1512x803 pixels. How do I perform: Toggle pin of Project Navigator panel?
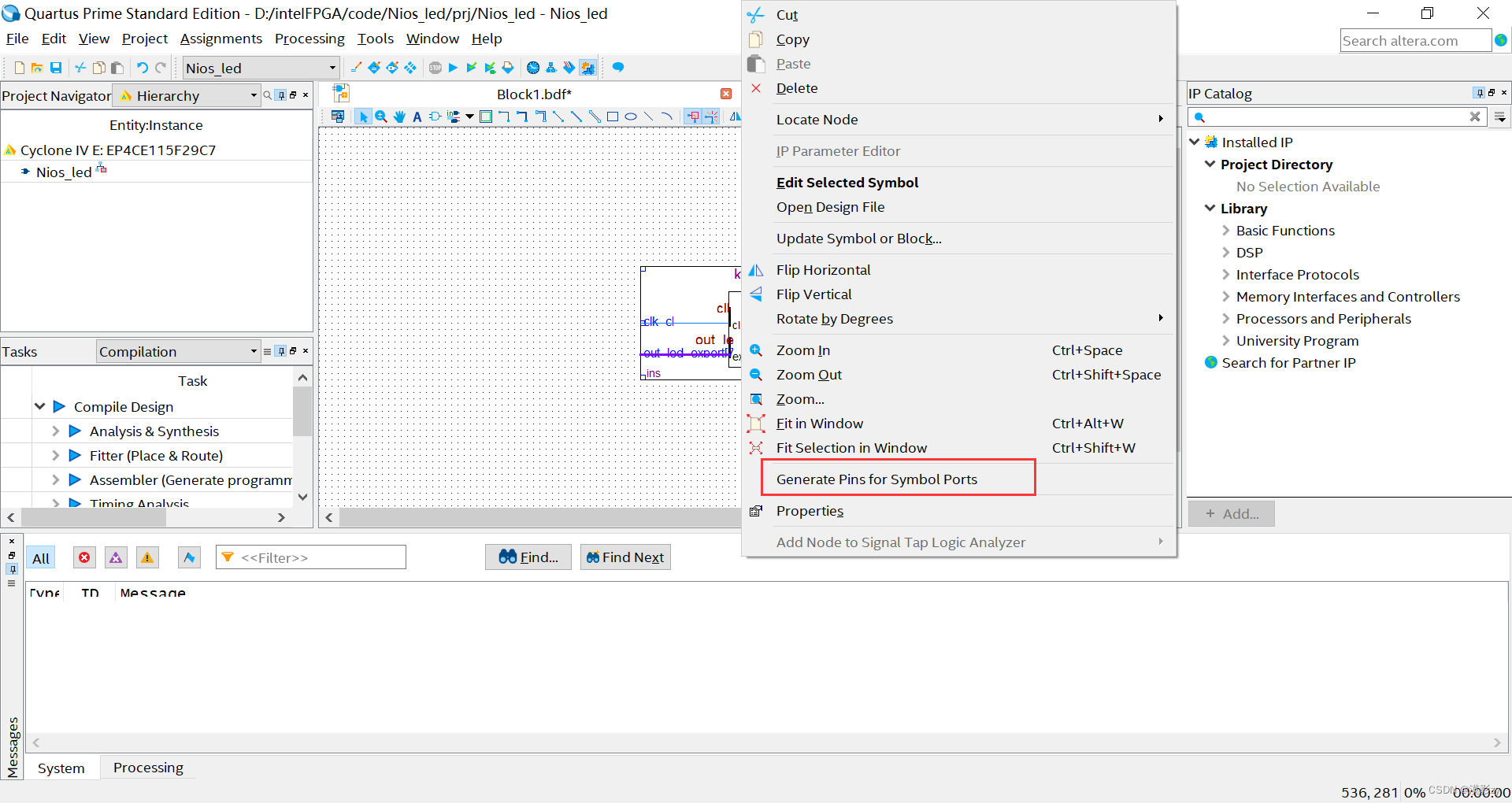click(x=280, y=95)
